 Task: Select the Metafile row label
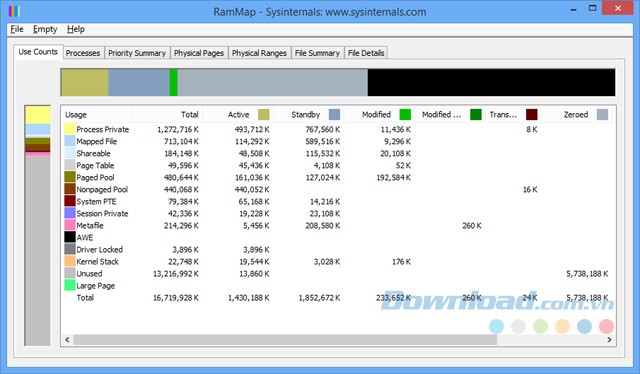tap(90, 225)
